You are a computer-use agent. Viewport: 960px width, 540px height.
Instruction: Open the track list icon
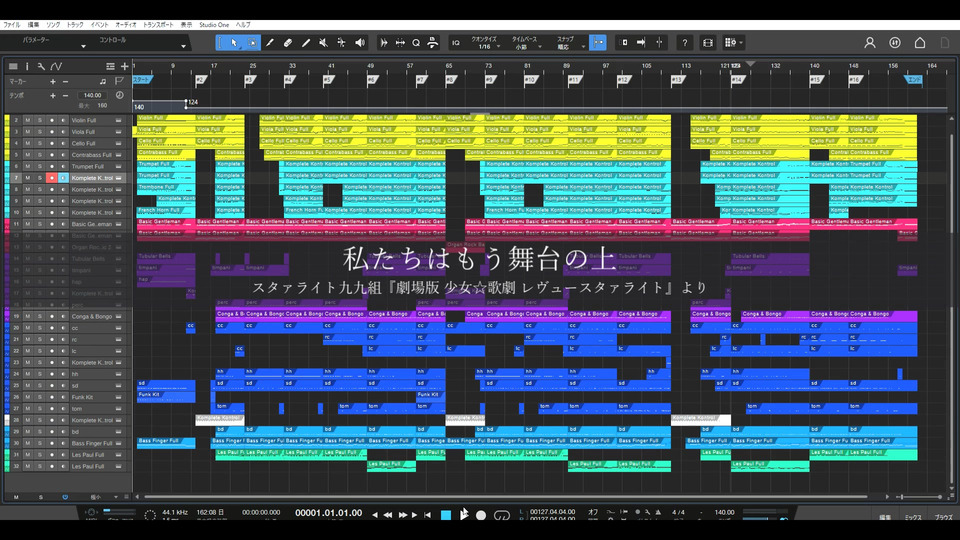13,66
